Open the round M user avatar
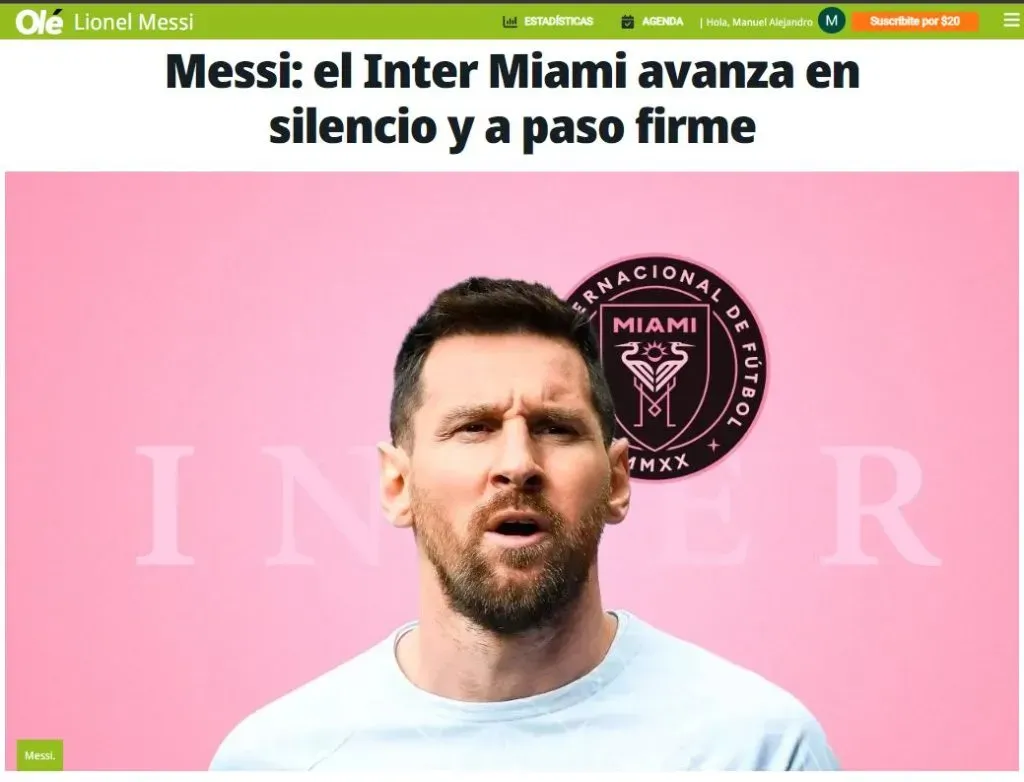The image size is (1024, 782). pos(831,21)
